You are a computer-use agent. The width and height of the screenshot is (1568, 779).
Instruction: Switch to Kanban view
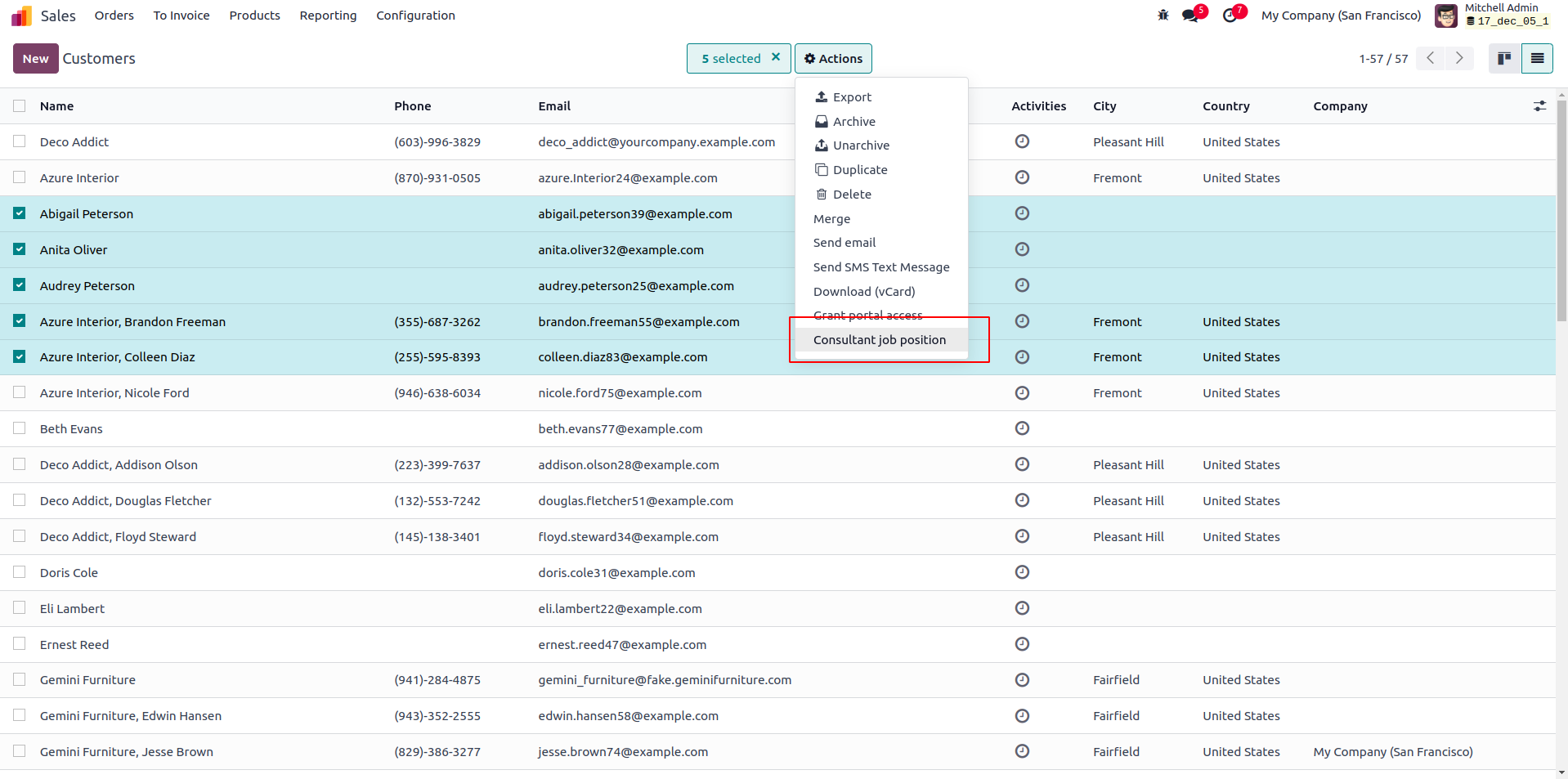coord(1504,58)
